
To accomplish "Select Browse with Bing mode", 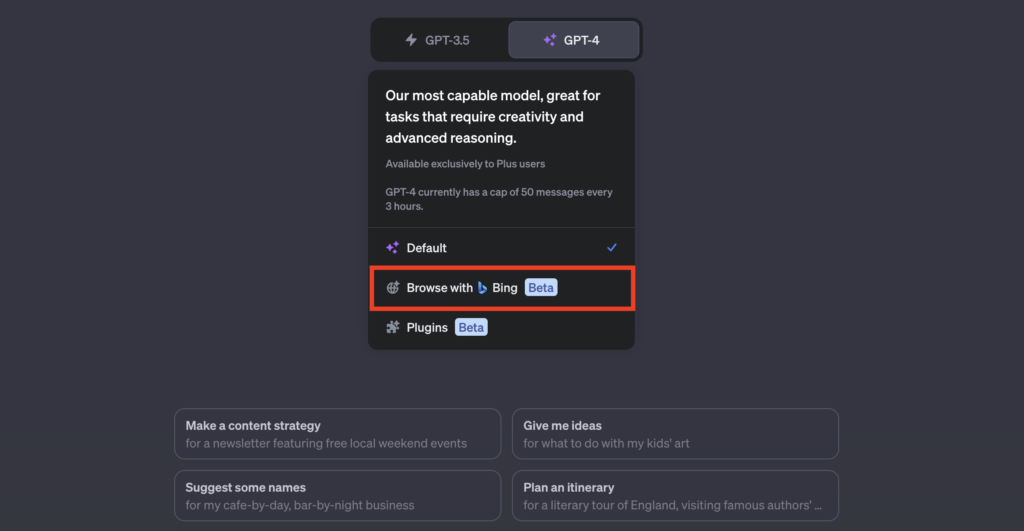I will pos(502,288).
